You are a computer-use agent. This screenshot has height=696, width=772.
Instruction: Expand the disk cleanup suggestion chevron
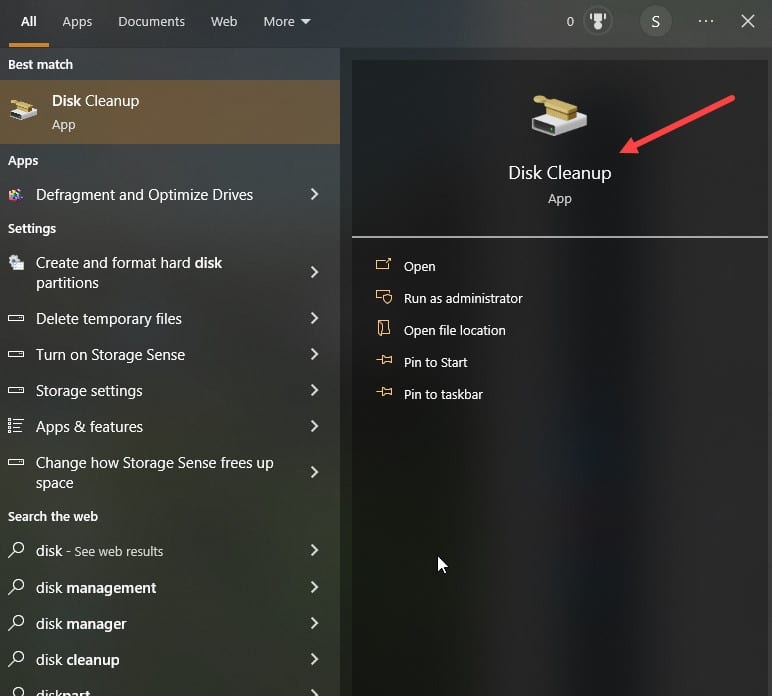coord(314,659)
